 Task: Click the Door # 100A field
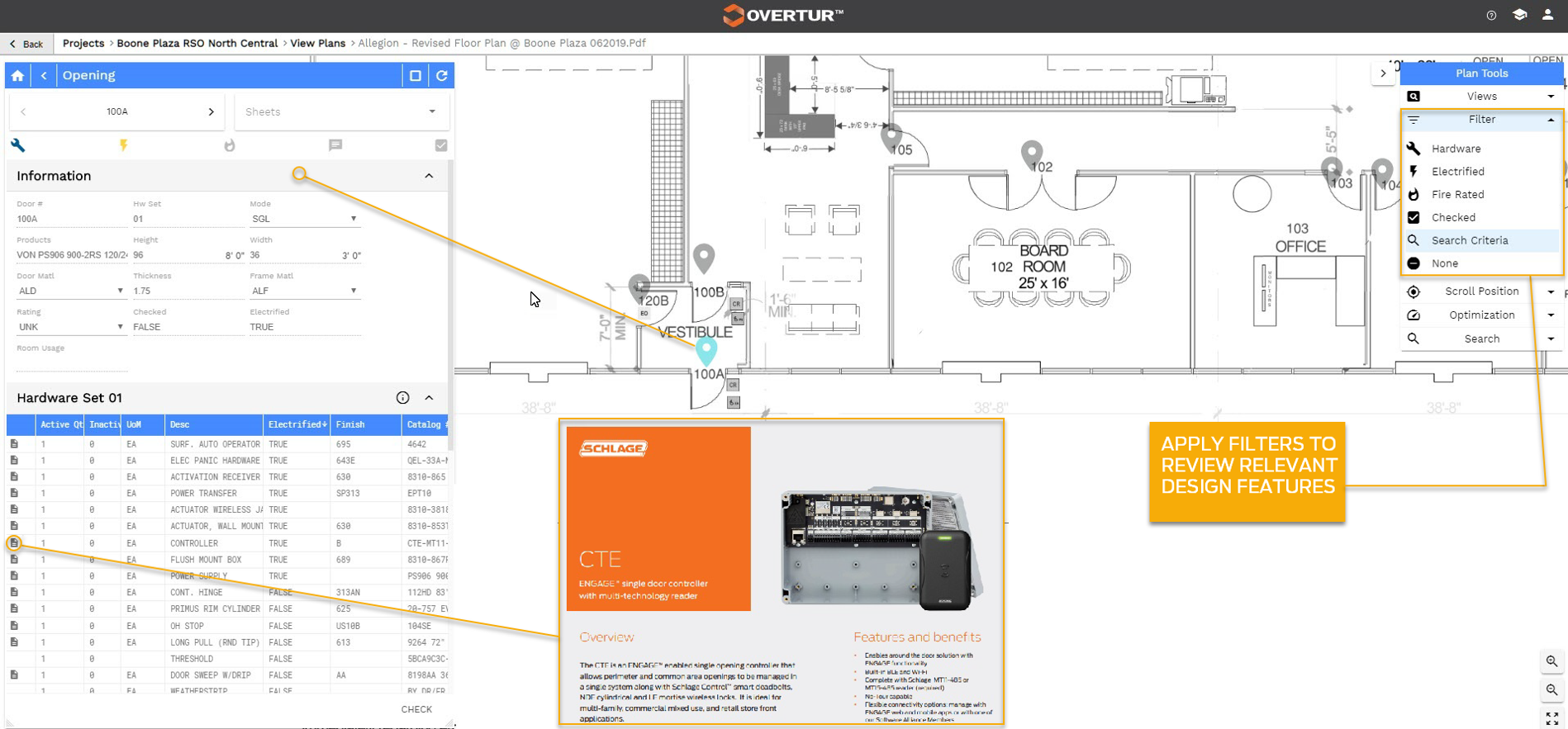[71, 219]
